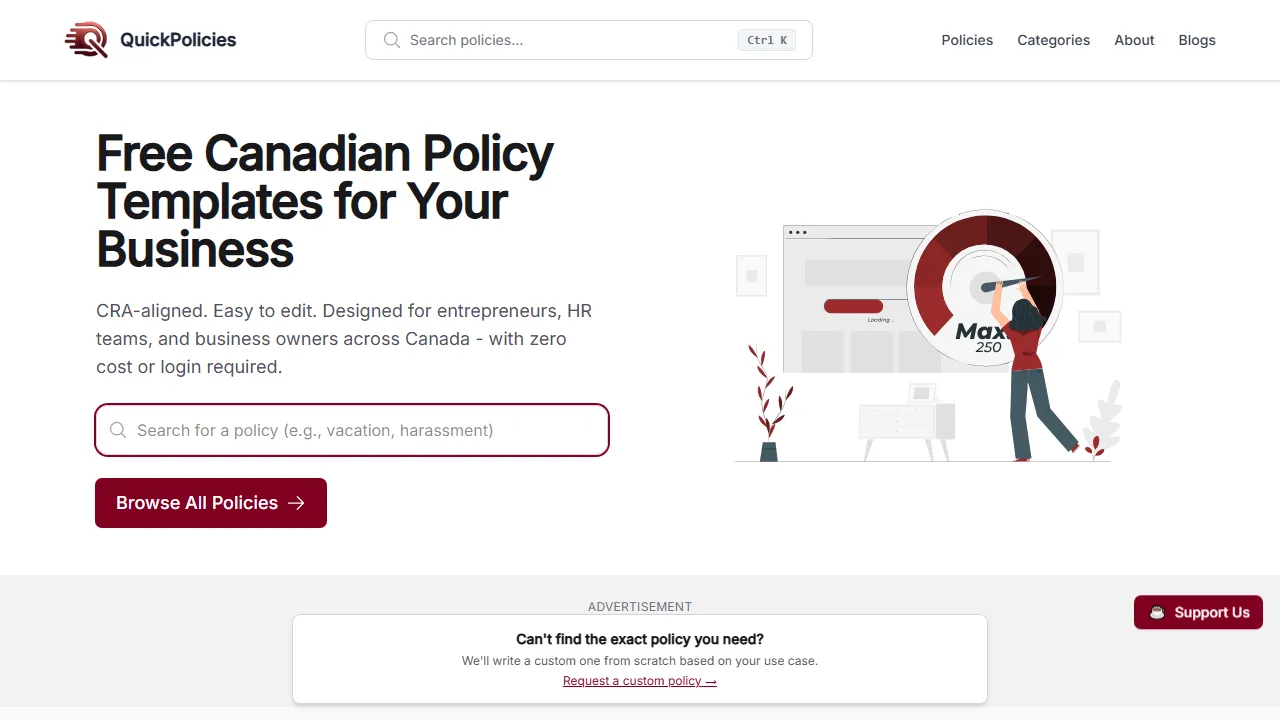Click the Browse All Policies button

point(211,503)
